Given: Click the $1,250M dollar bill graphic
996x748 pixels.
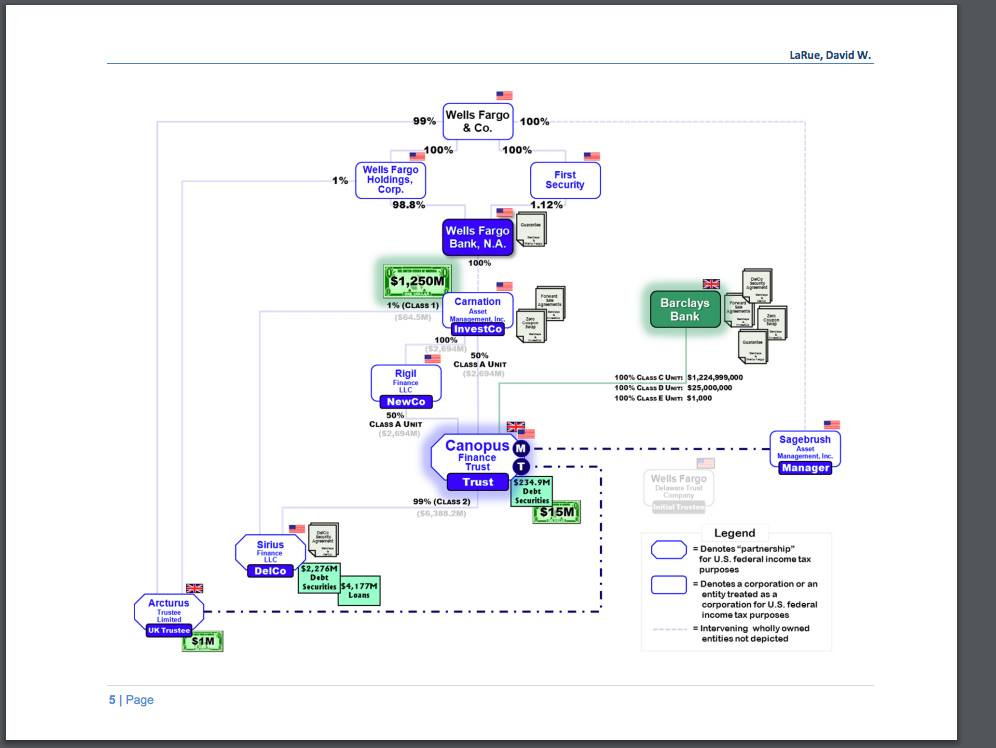Looking at the screenshot, I should point(417,281).
